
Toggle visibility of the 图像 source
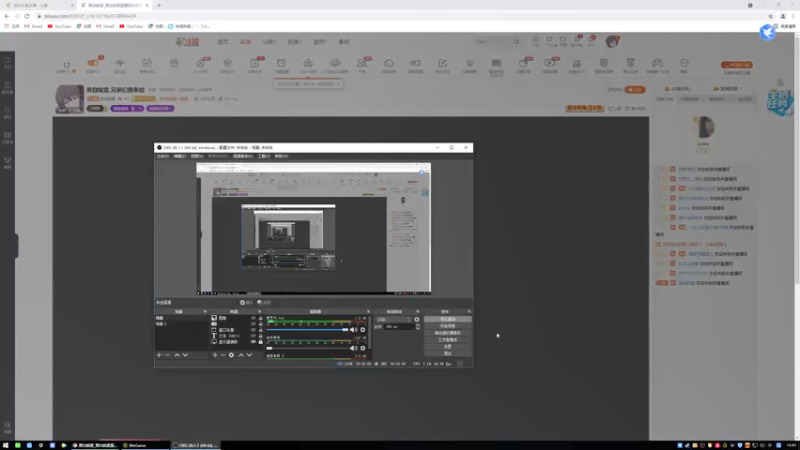(x=254, y=318)
